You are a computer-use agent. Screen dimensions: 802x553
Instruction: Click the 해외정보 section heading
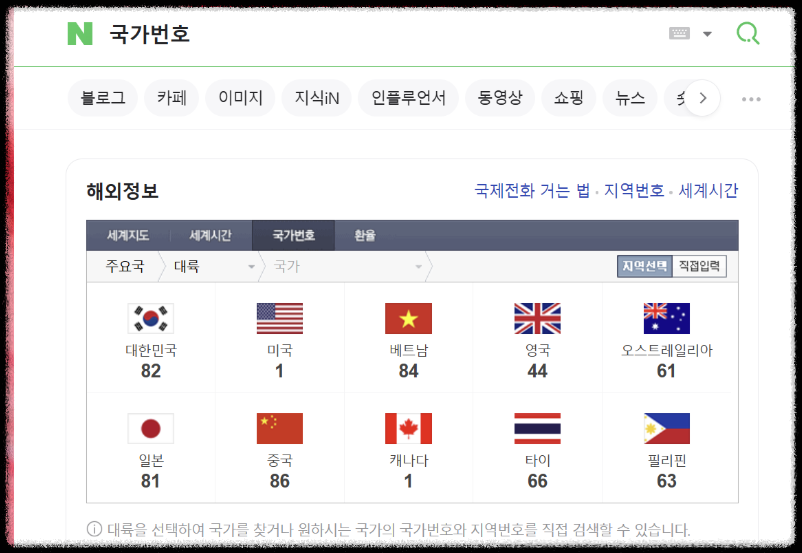click(122, 191)
